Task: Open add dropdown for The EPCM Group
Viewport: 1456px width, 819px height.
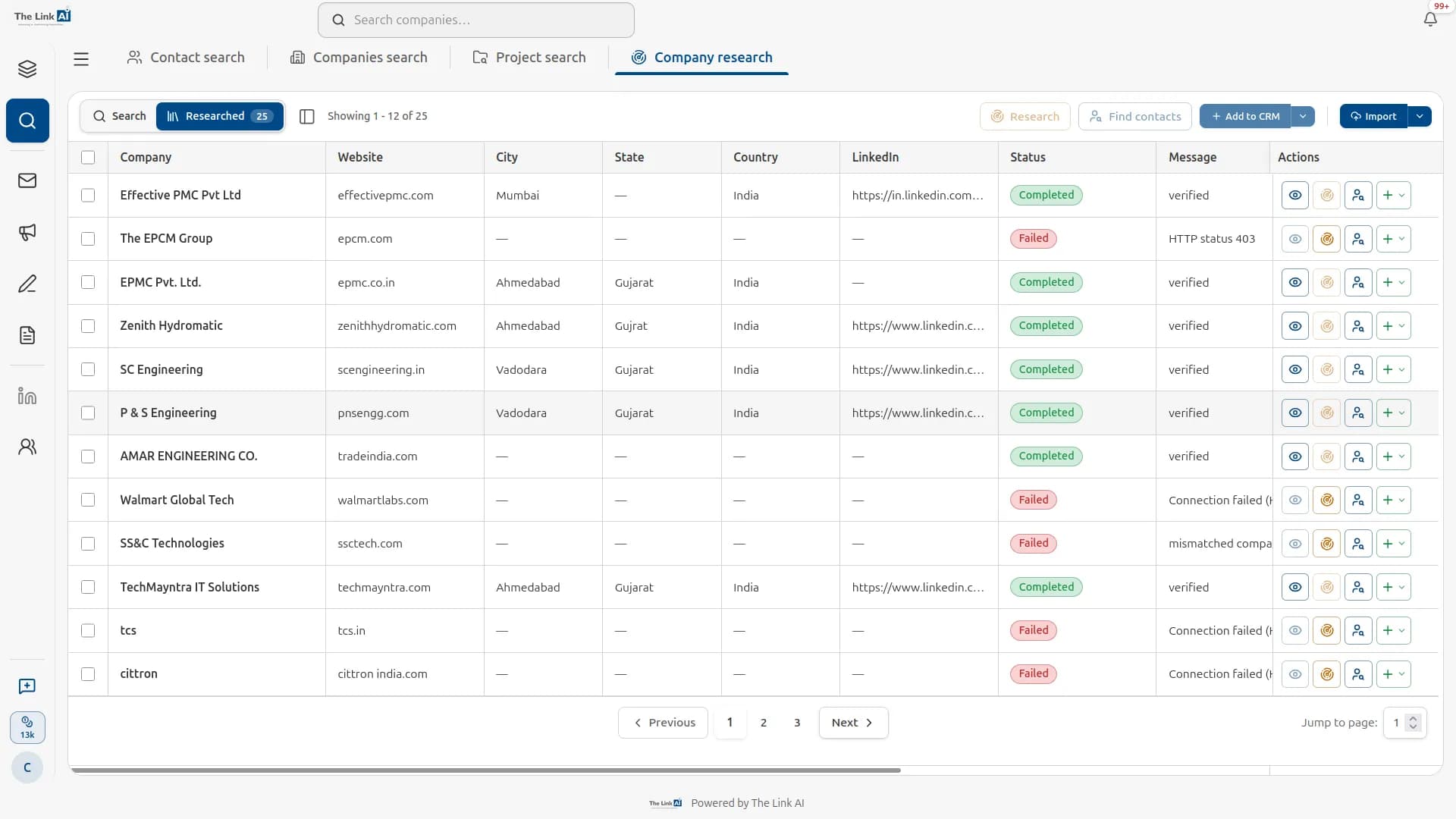Action: 1394,239
